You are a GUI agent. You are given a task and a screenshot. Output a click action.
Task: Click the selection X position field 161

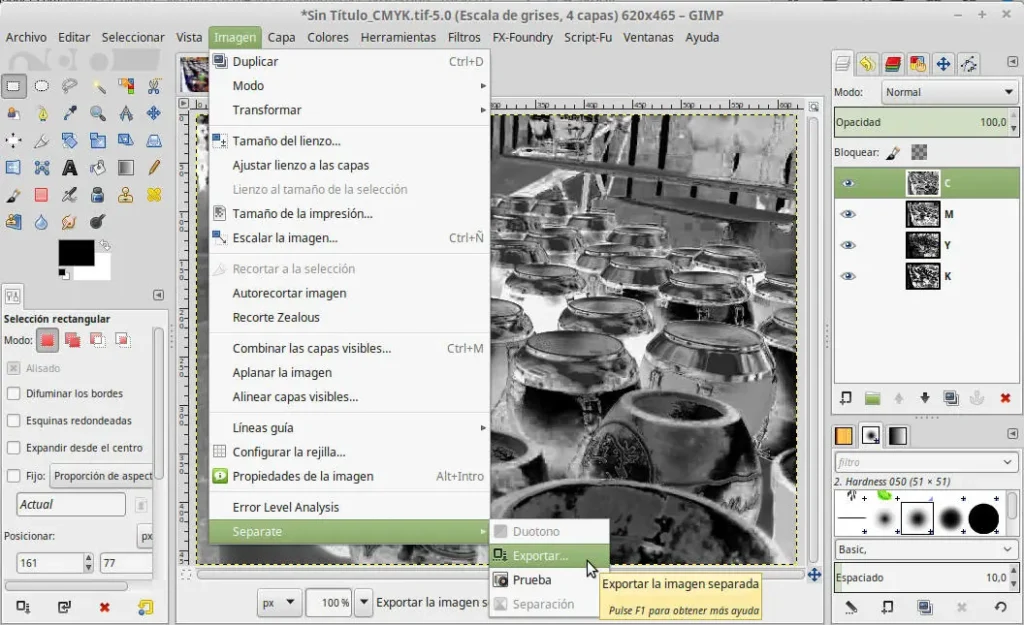(50, 563)
